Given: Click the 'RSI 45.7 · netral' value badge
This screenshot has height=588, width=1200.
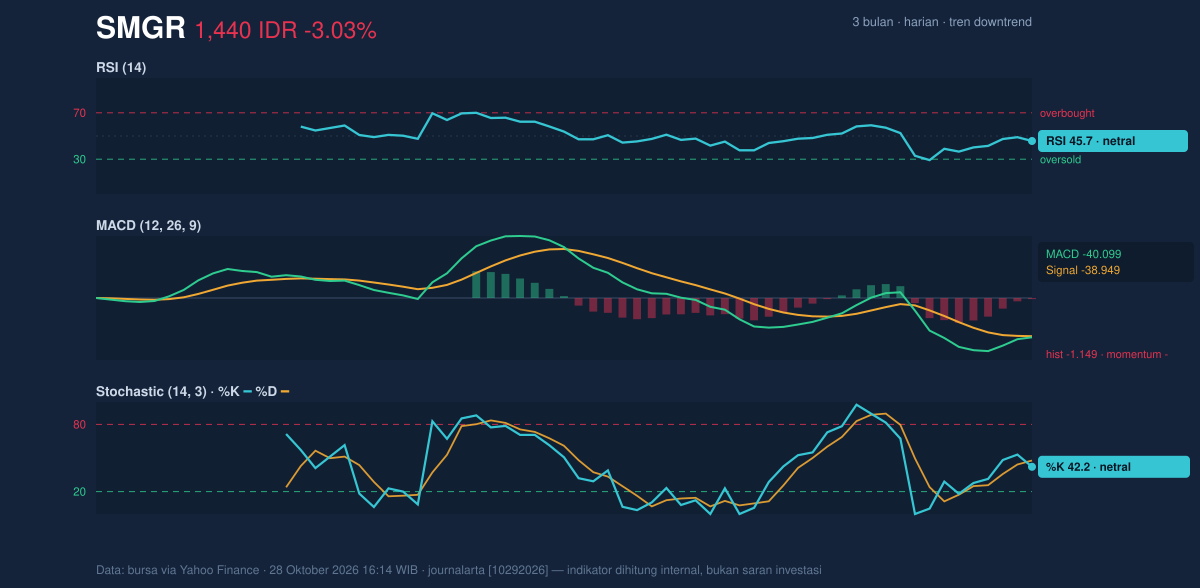Looking at the screenshot, I should click(x=1113, y=141).
